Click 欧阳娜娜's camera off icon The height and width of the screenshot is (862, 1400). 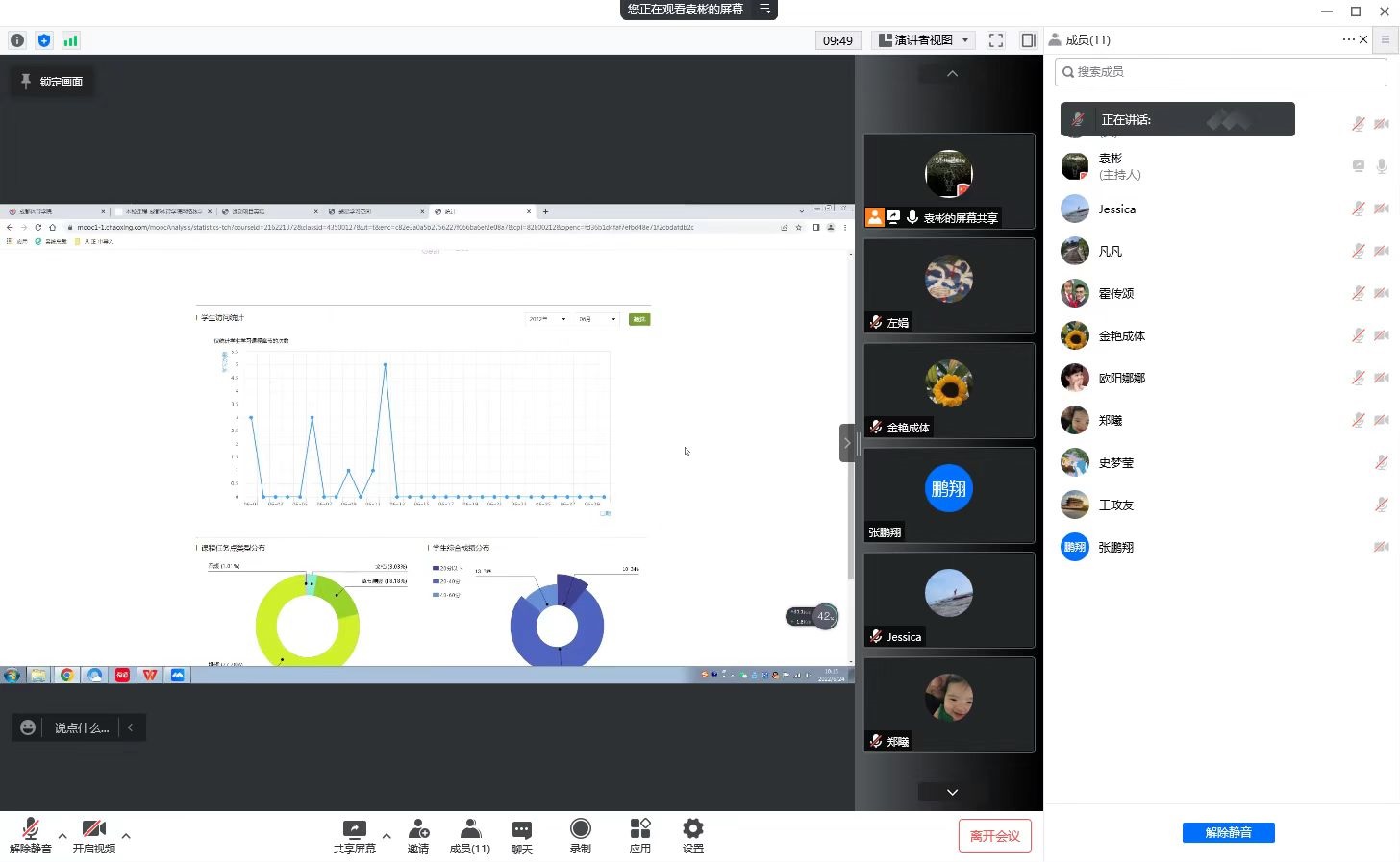(1382, 378)
